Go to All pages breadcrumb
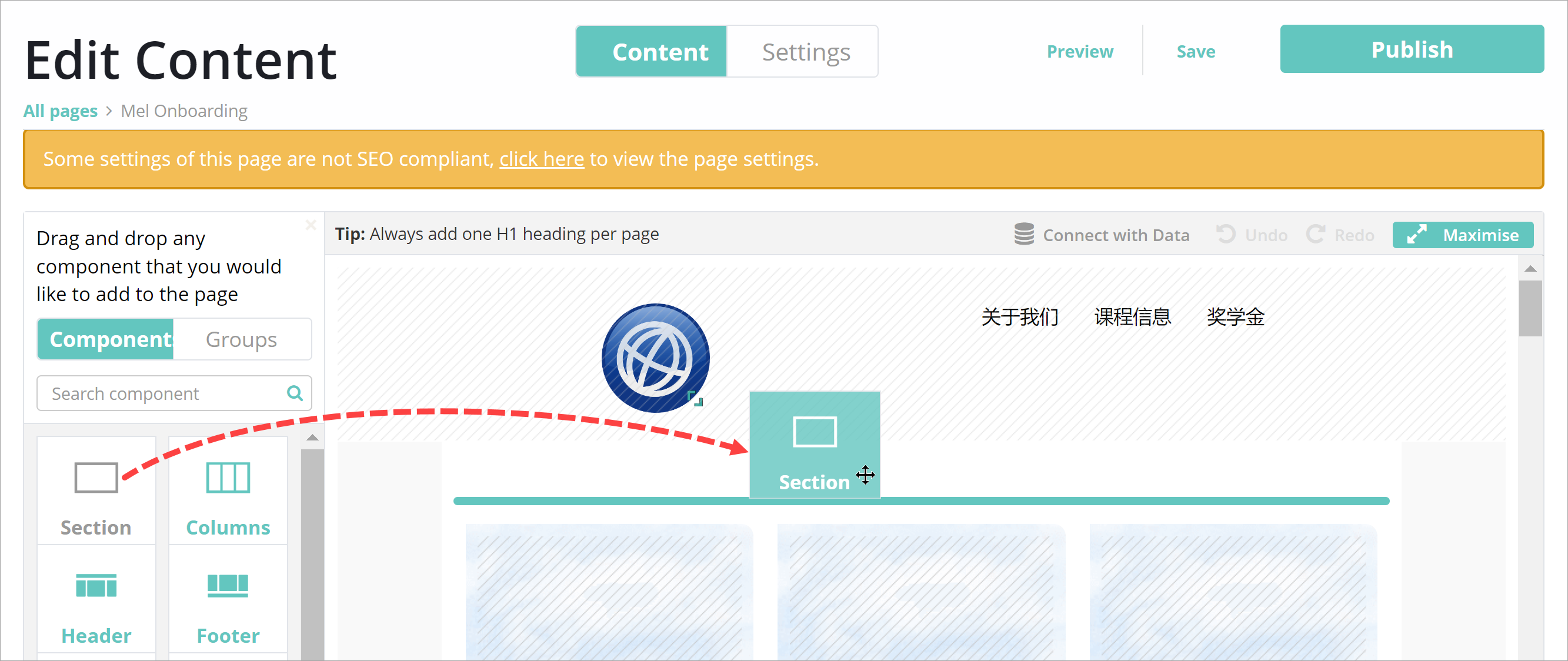The height and width of the screenshot is (661, 1568). click(x=60, y=111)
